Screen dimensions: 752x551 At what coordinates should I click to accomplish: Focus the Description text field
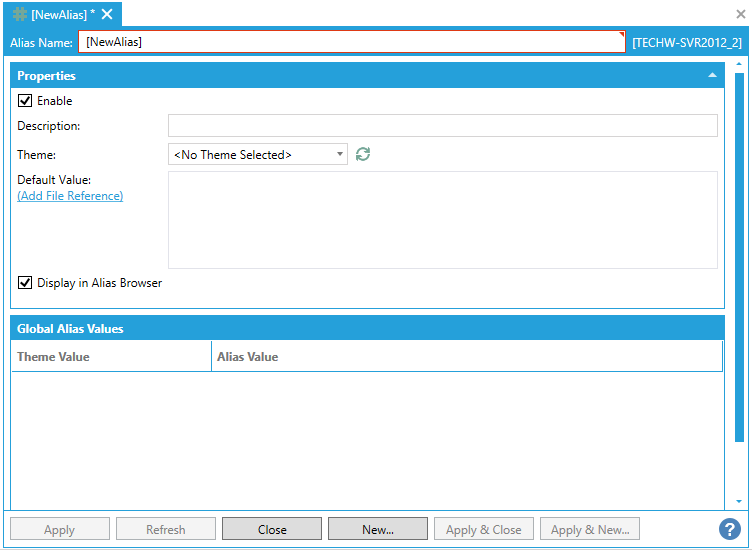442,125
